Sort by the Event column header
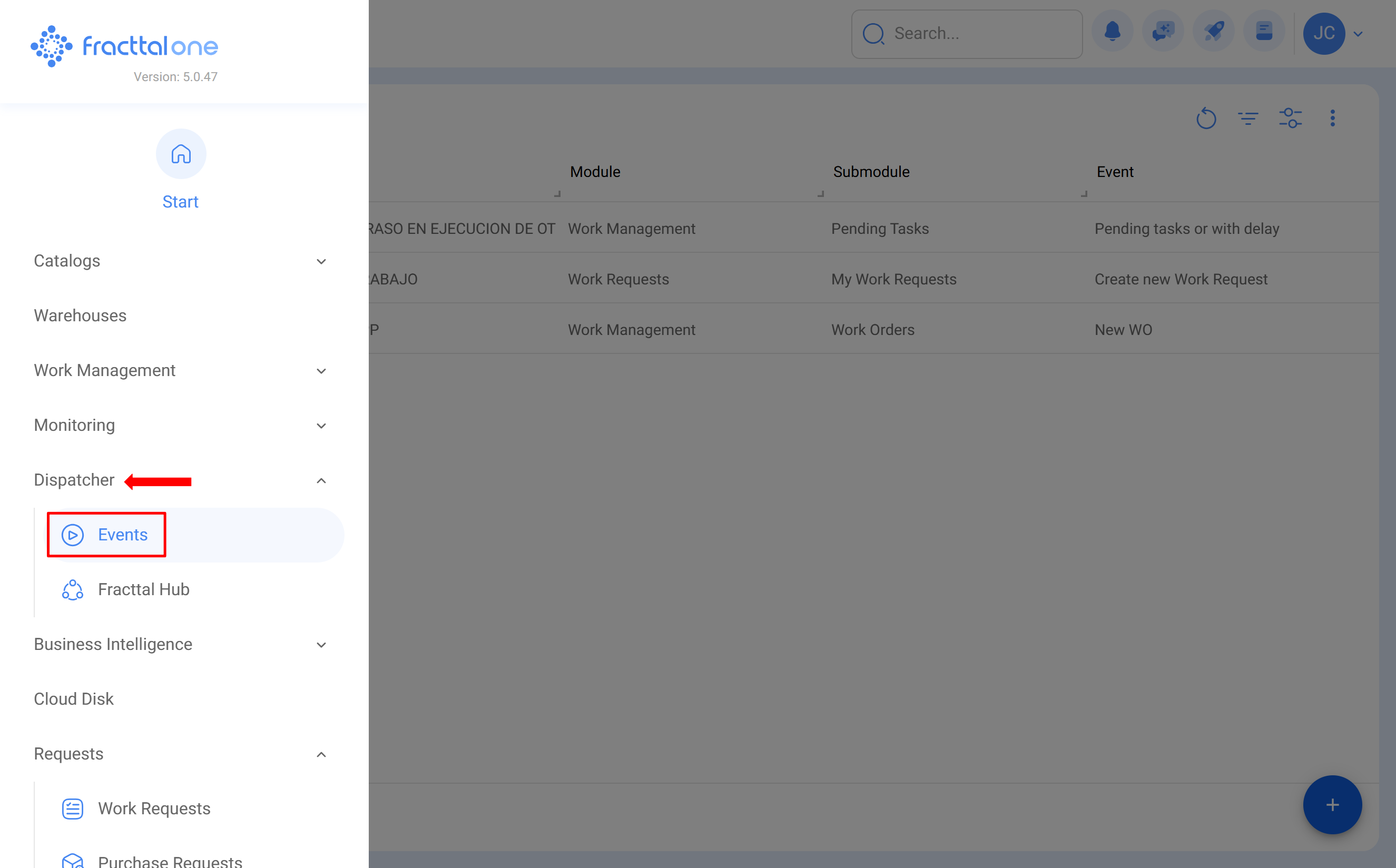The width and height of the screenshot is (1396, 868). [1115, 172]
